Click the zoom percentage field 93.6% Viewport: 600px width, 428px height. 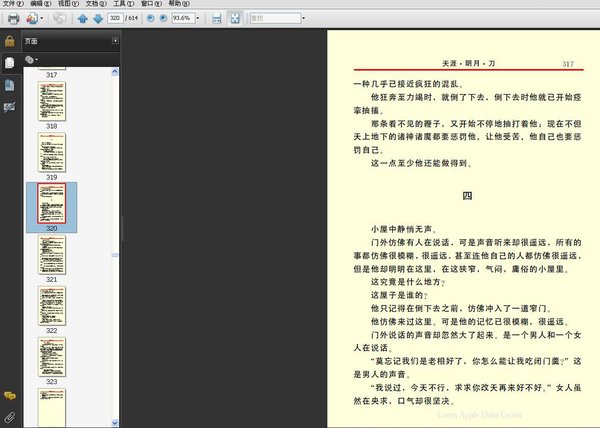183,18
